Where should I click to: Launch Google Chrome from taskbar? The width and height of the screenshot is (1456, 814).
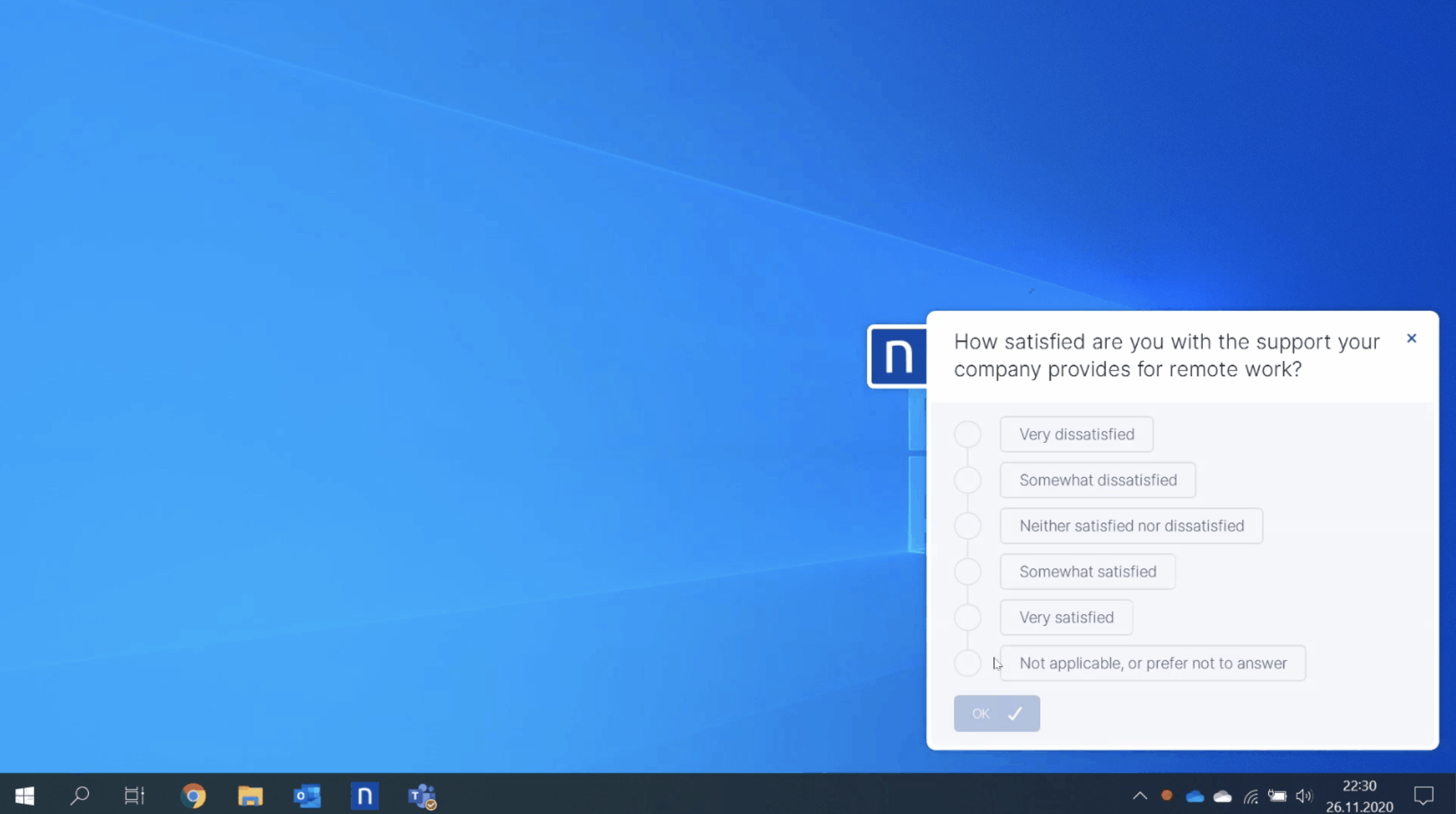[x=193, y=796]
